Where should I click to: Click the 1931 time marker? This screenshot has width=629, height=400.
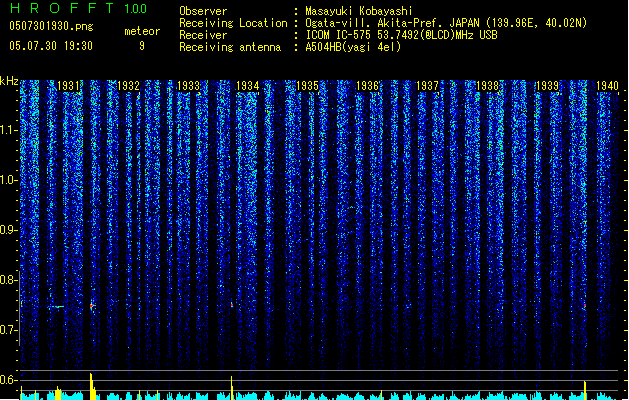(68, 86)
